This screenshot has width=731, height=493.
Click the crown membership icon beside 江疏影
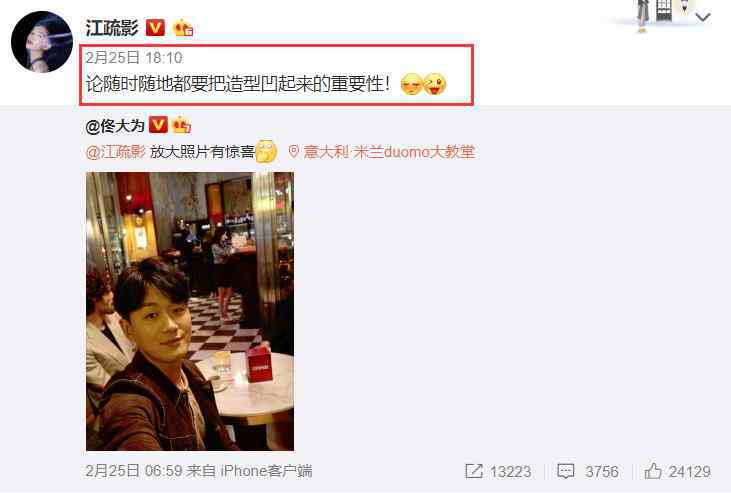tap(182, 28)
